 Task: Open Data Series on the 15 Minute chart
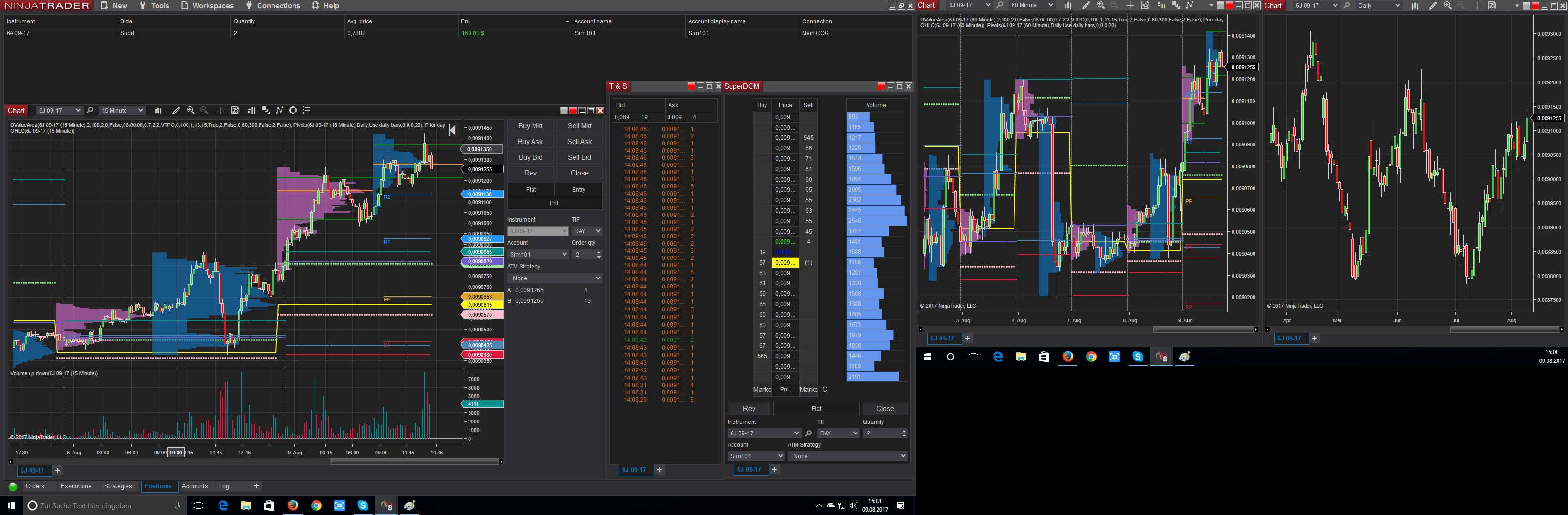click(x=266, y=111)
